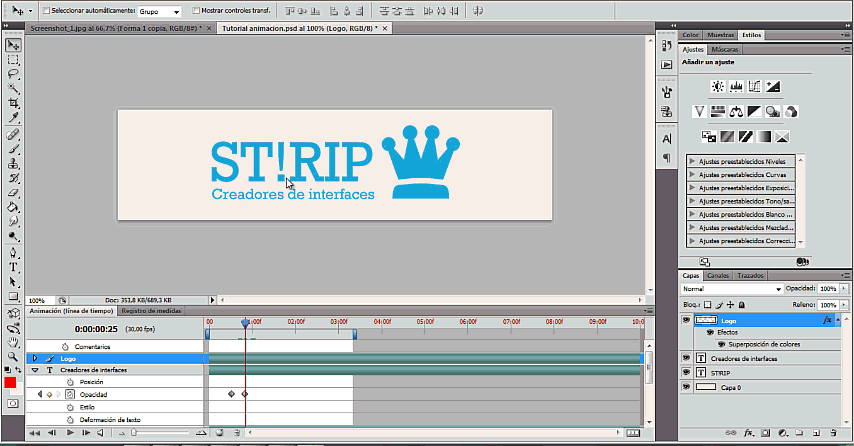This screenshot has width=854, height=446.
Task: Select the Clone Stamp tool
Action: [x=13, y=164]
